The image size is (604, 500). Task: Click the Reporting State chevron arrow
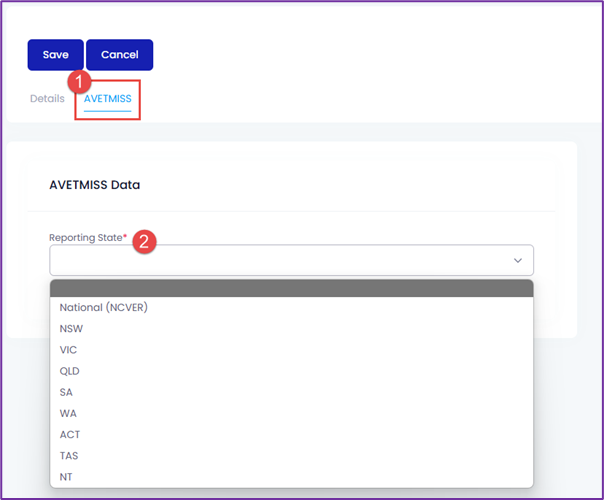(518, 260)
